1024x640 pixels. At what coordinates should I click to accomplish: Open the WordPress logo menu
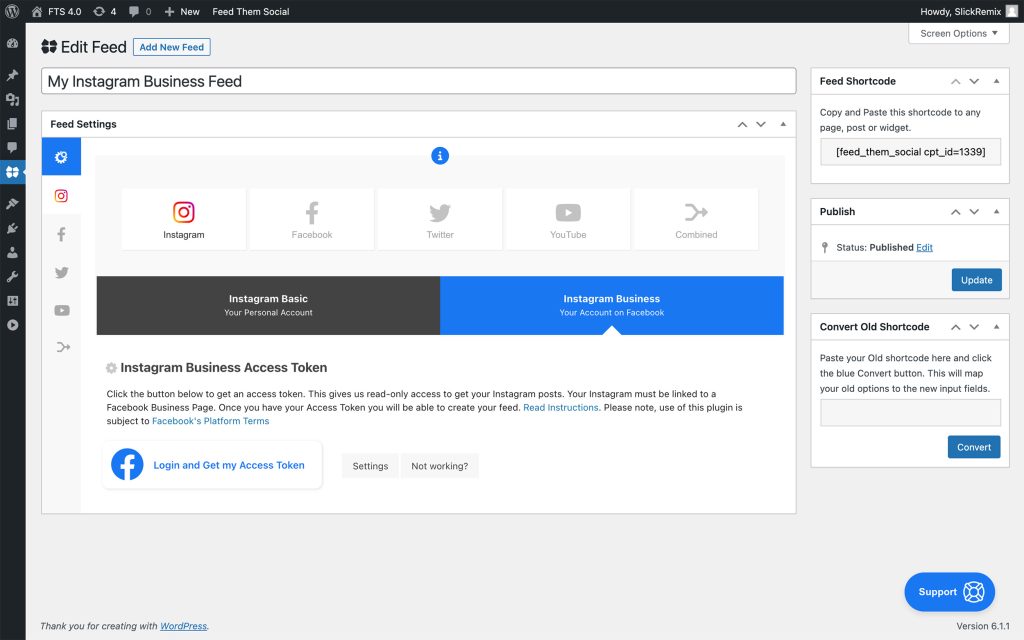coord(12,11)
